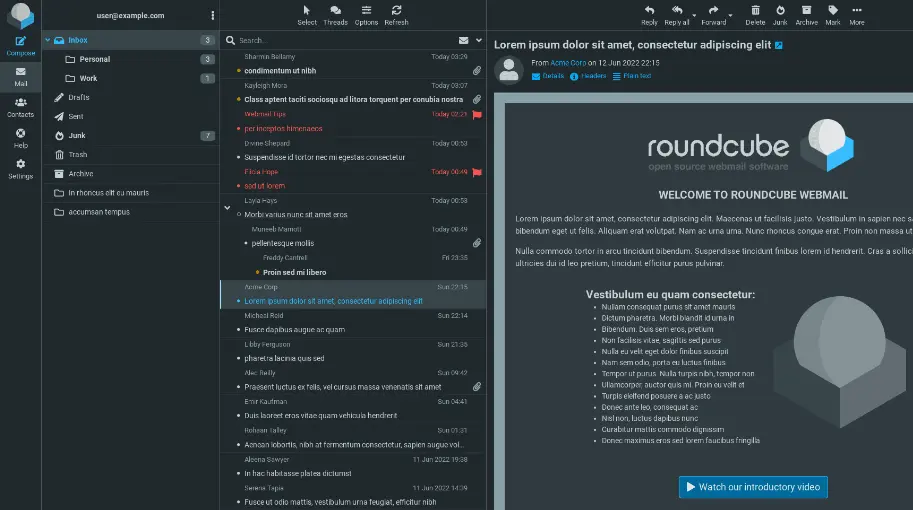Screen dimensions: 913x510
Task: Toggle the flag on Webmail Tips message
Action: tap(477, 115)
